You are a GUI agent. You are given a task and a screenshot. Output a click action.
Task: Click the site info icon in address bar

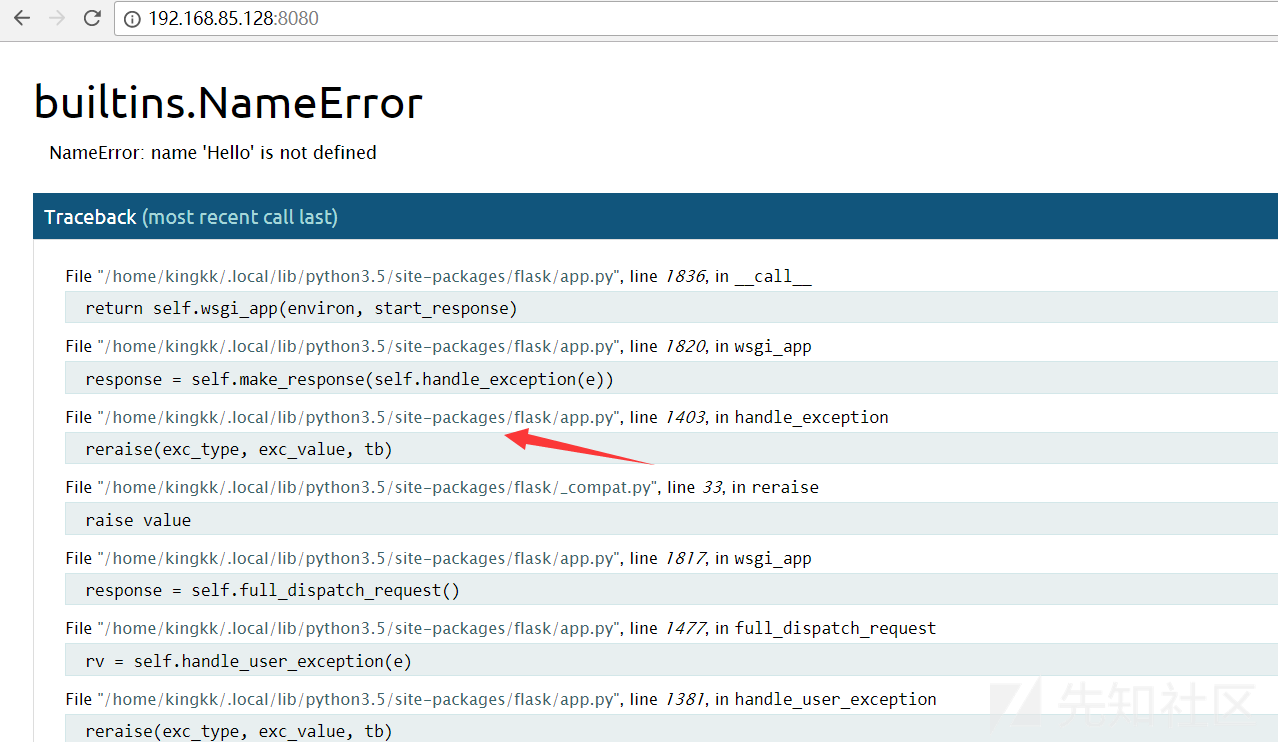(x=133, y=18)
